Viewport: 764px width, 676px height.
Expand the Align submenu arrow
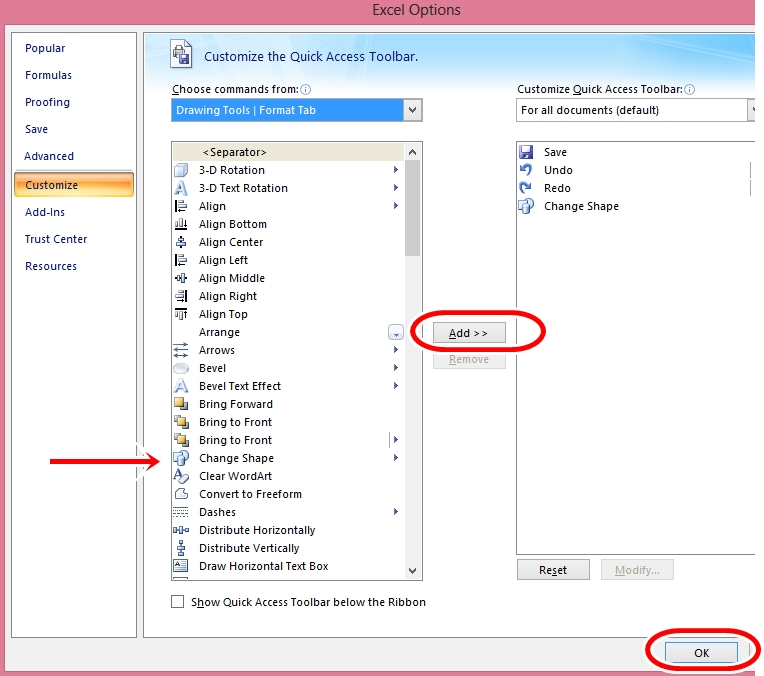[x=396, y=206]
